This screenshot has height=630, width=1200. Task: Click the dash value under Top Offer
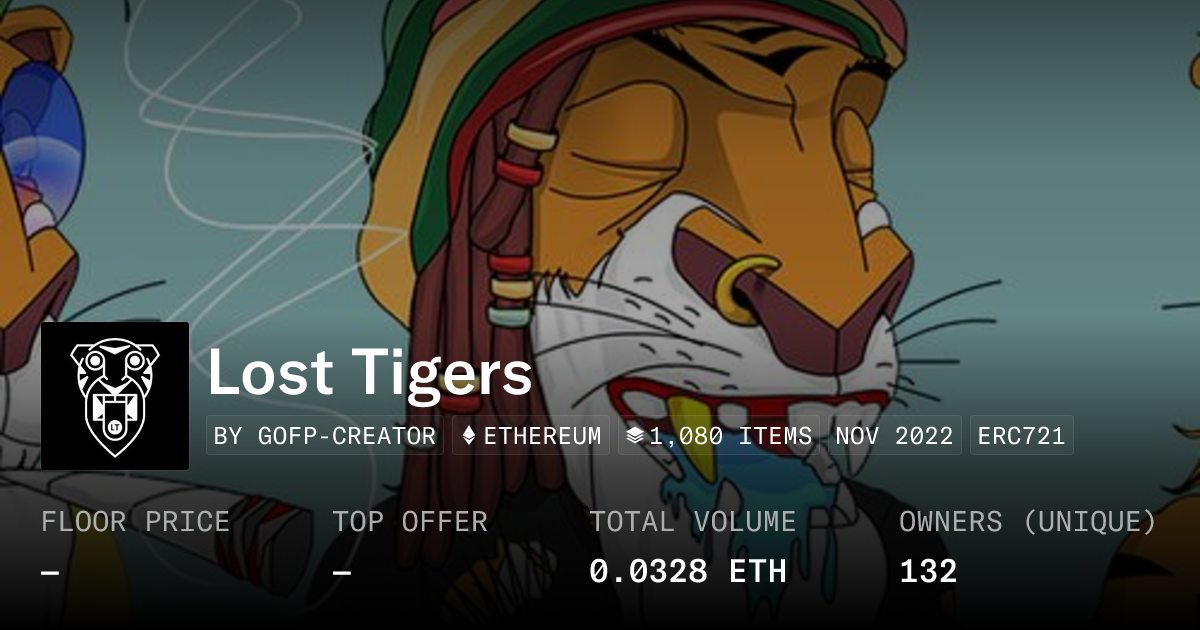point(341,572)
